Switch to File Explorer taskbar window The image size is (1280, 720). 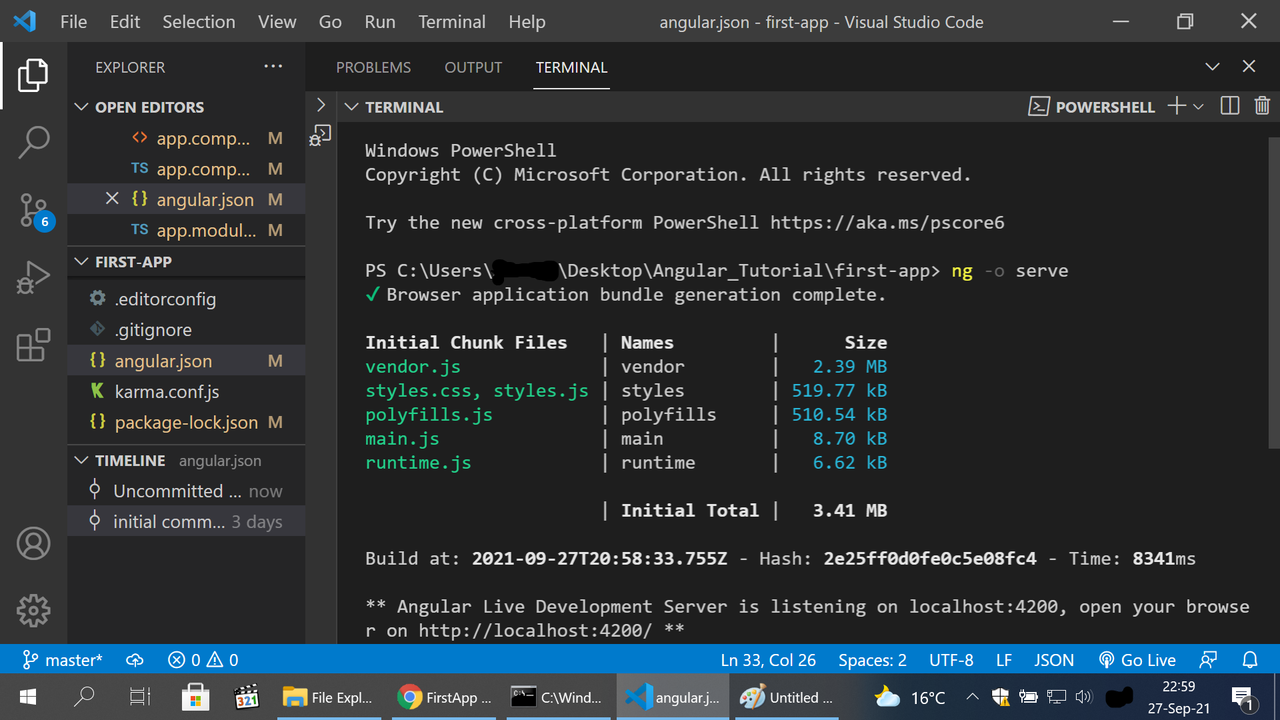(x=328, y=697)
